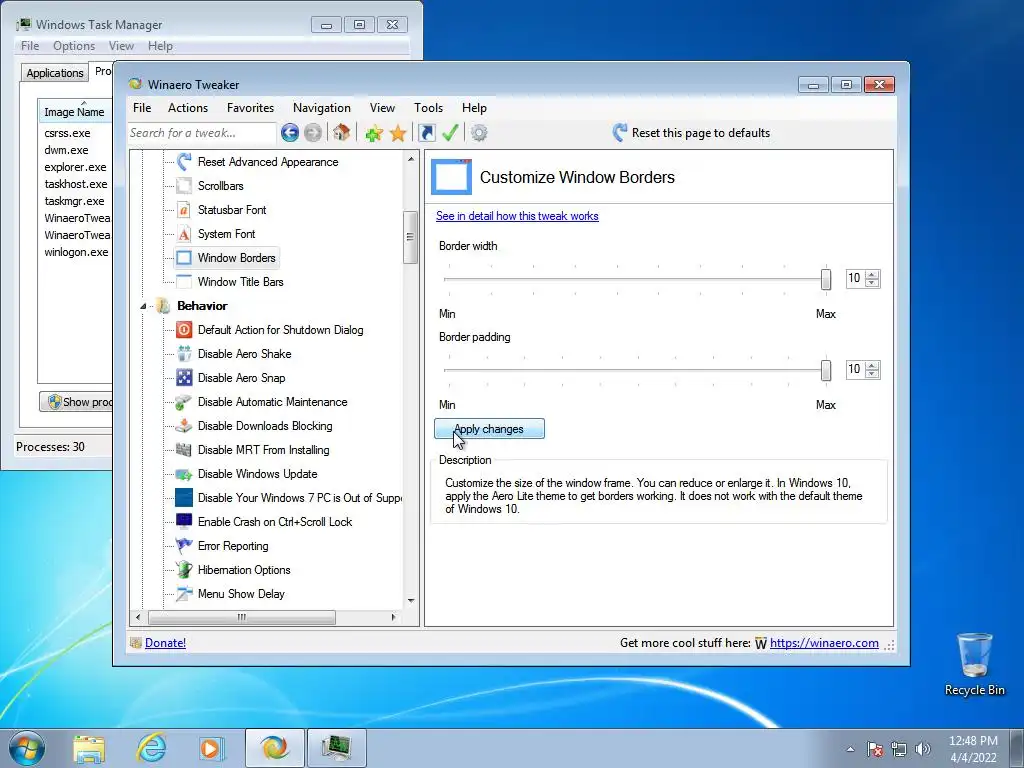The image size is (1024, 768).
Task: Click the Disable Windows Update icon
Action: pyautogui.click(x=184, y=474)
